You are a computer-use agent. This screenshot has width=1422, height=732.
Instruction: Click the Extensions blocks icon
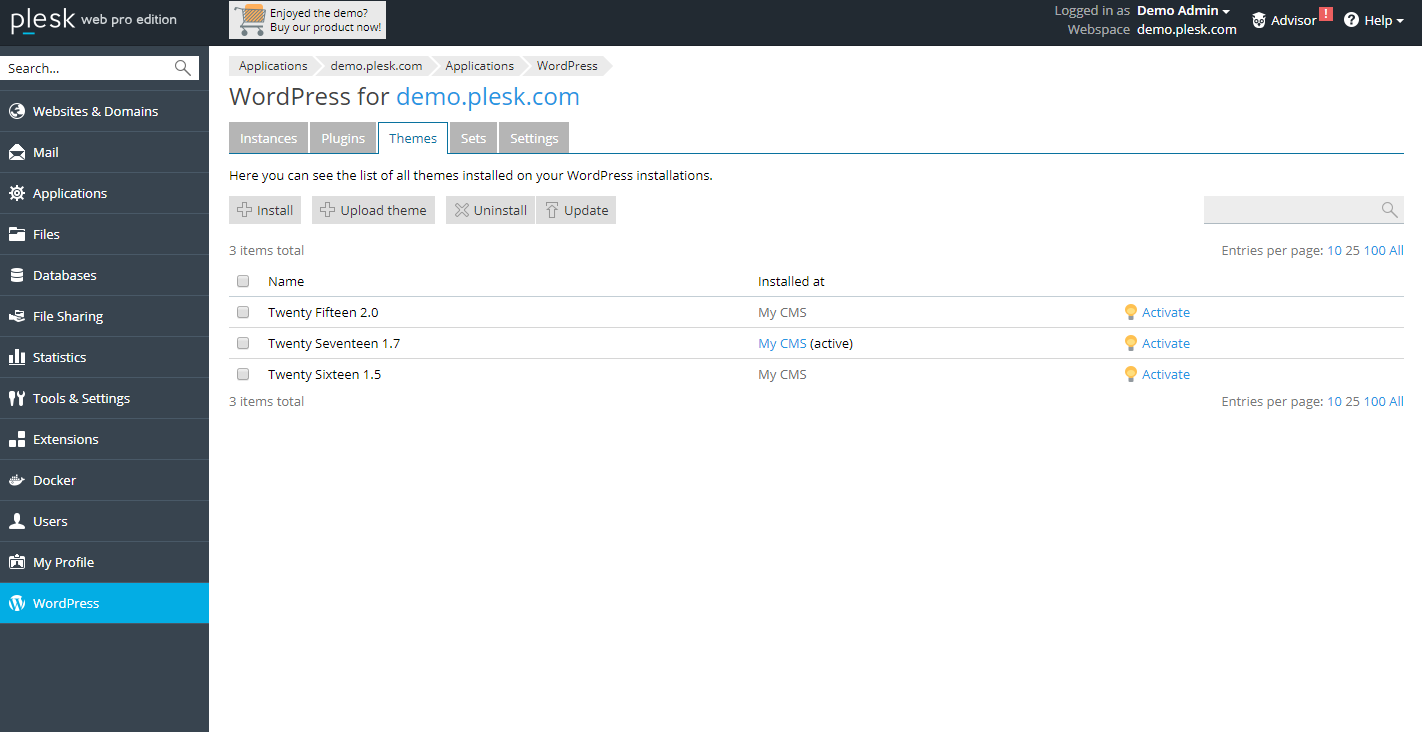[x=17, y=439]
